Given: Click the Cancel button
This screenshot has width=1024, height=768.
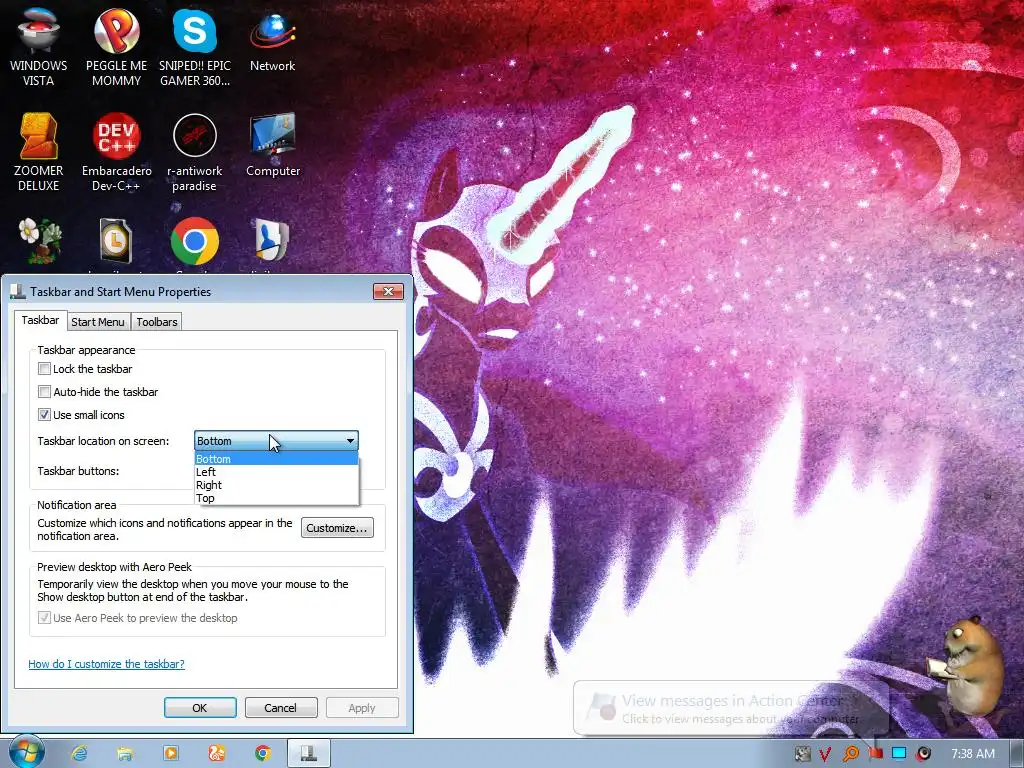Looking at the screenshot, I should [280, 708].
